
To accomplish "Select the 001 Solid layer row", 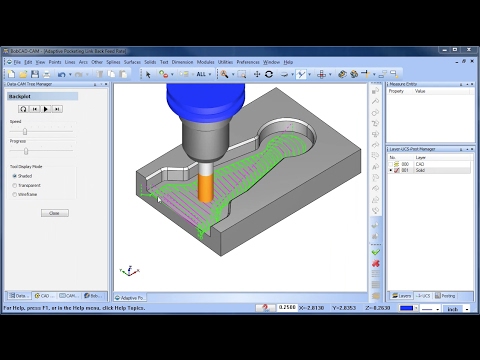I will tap(430, 170).
